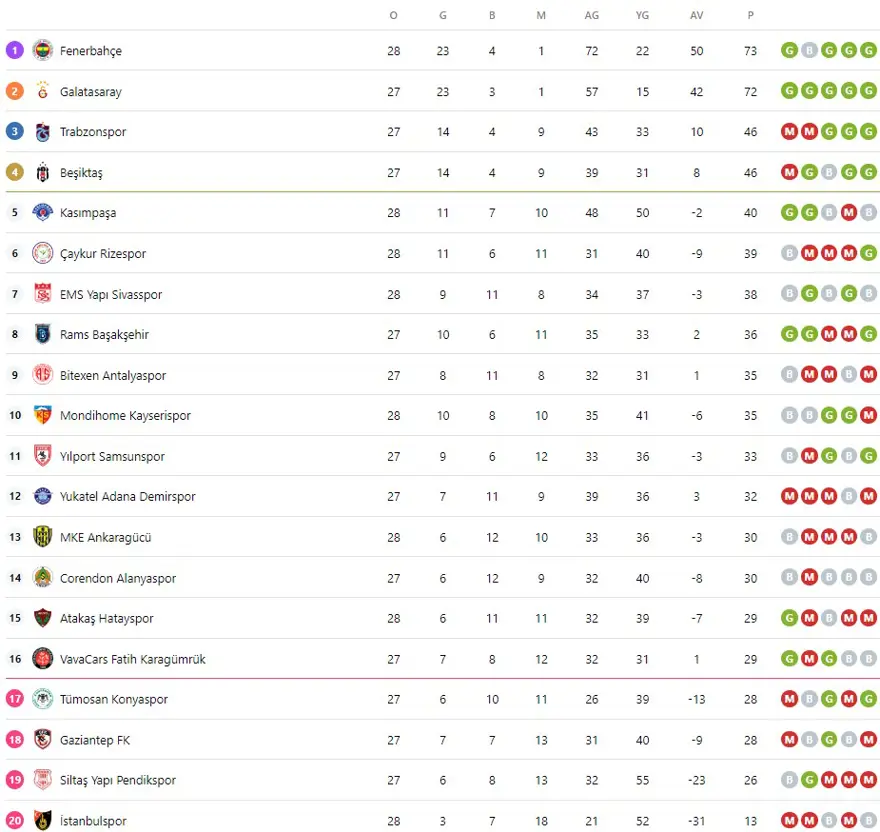Click Trabzonspor's first red loss form badge
Screen dimensions: 880x832
point(789,132)
